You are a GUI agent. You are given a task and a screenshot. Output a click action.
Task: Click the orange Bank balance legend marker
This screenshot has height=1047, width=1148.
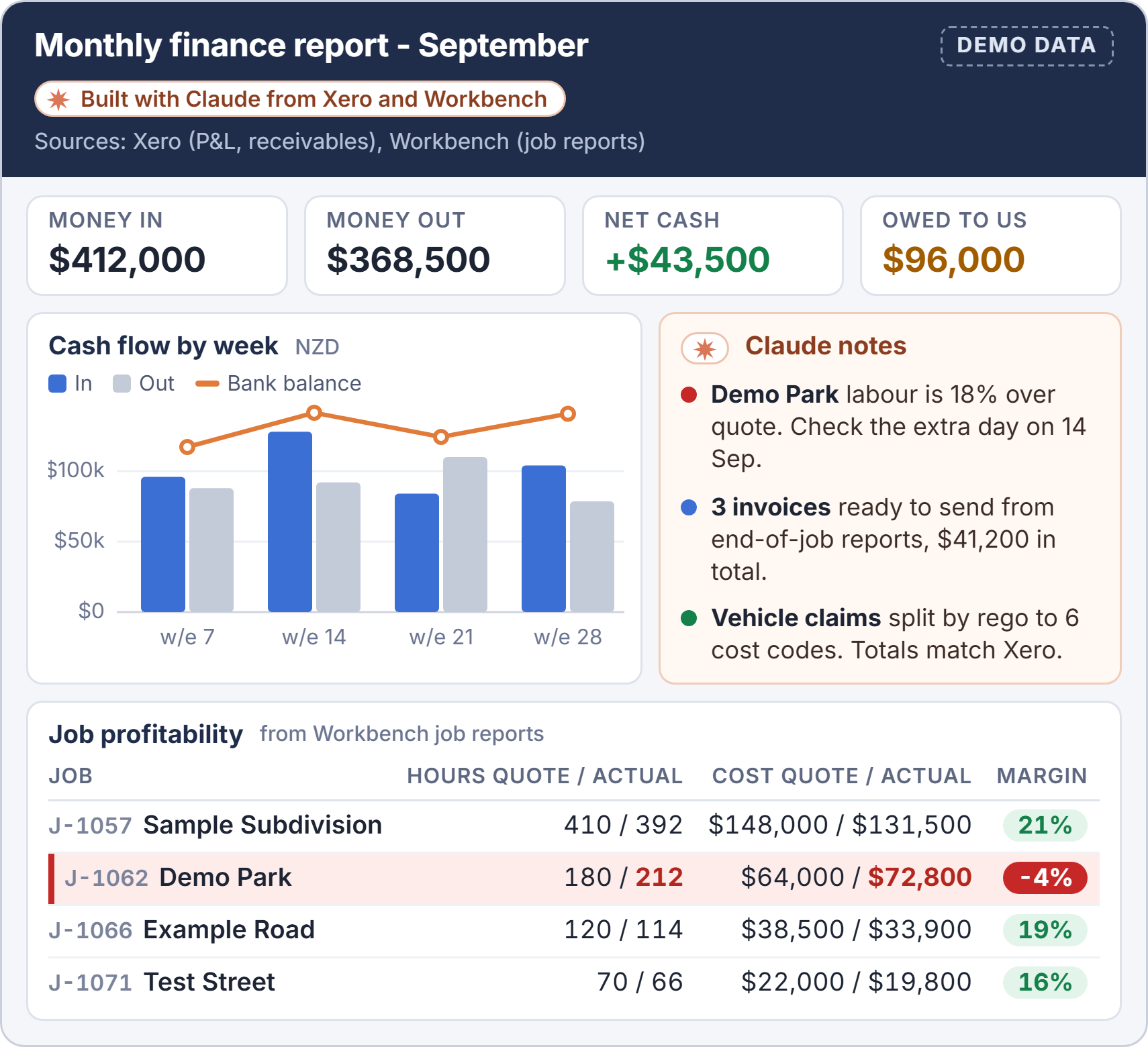point(207,384)
